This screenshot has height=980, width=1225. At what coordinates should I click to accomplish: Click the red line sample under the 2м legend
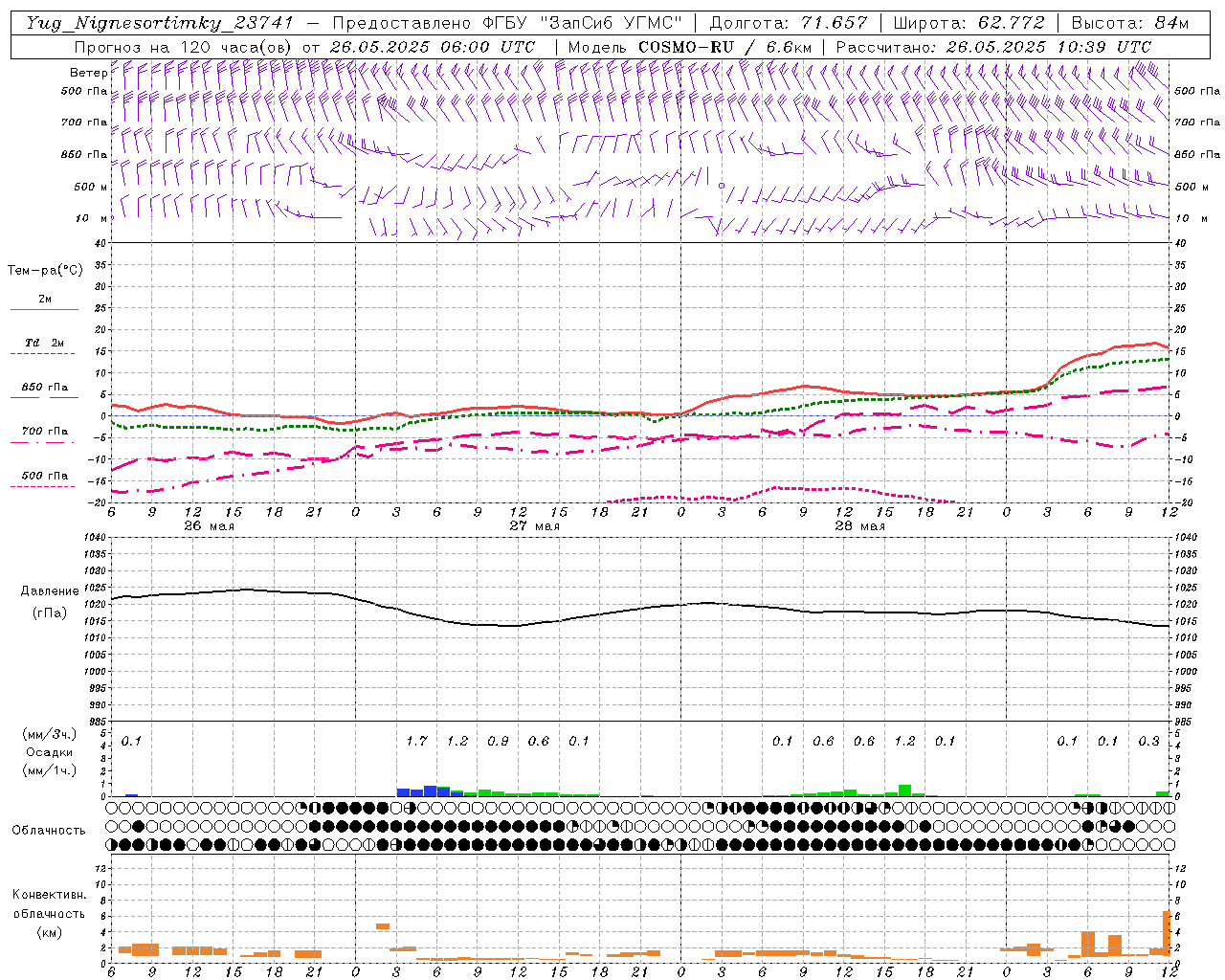pyautogui.click(x=44, y=310)
